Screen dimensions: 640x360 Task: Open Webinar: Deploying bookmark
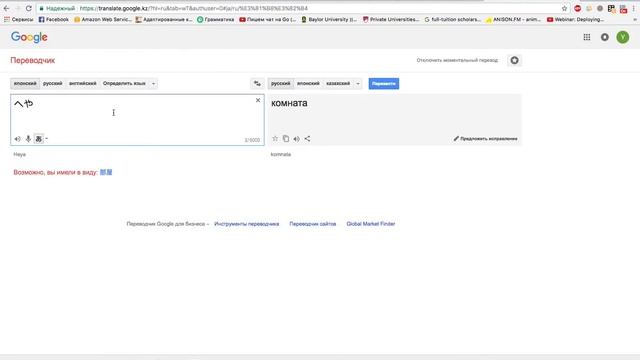click(576, 19)
